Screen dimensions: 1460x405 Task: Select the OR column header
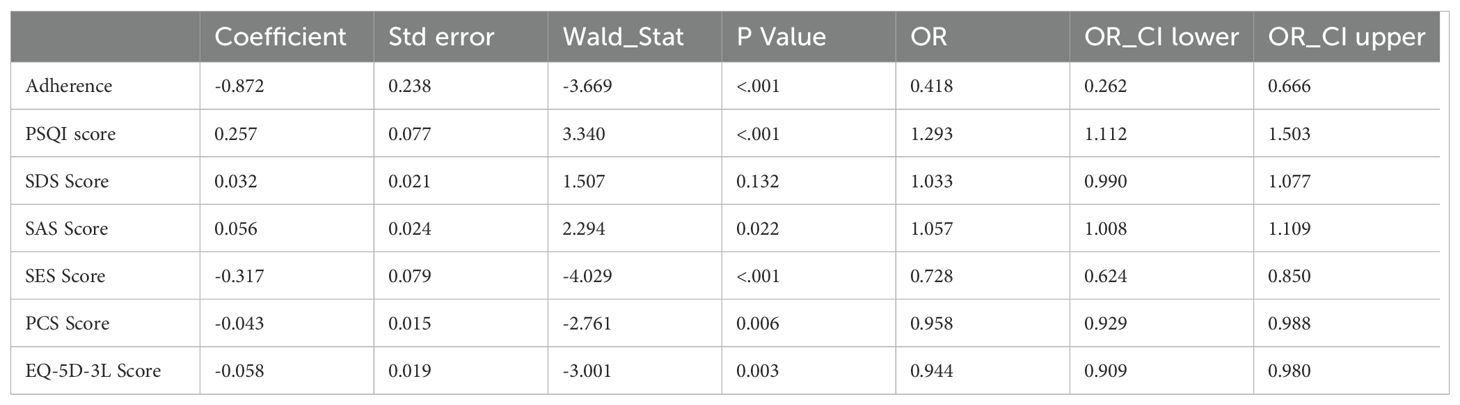(927, 37)
